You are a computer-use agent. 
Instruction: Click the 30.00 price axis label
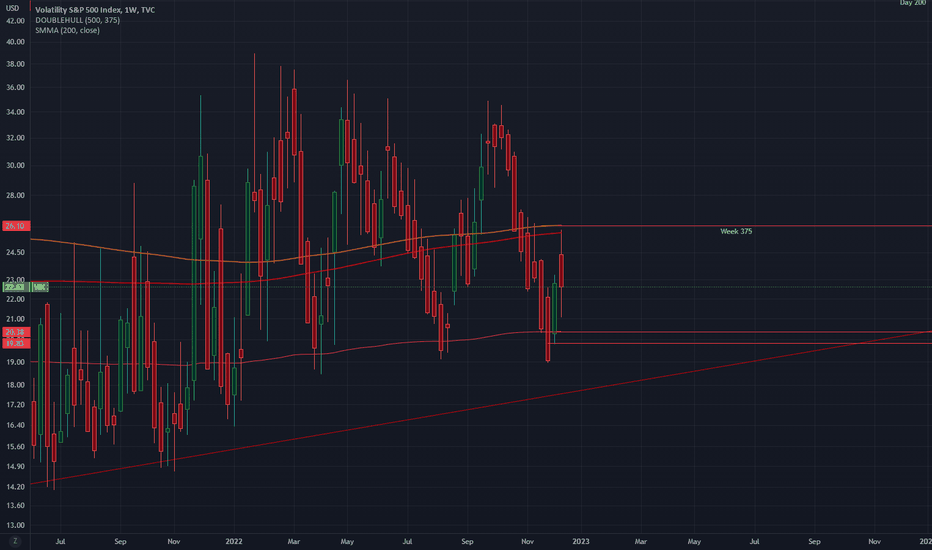[x=15, y=165]
